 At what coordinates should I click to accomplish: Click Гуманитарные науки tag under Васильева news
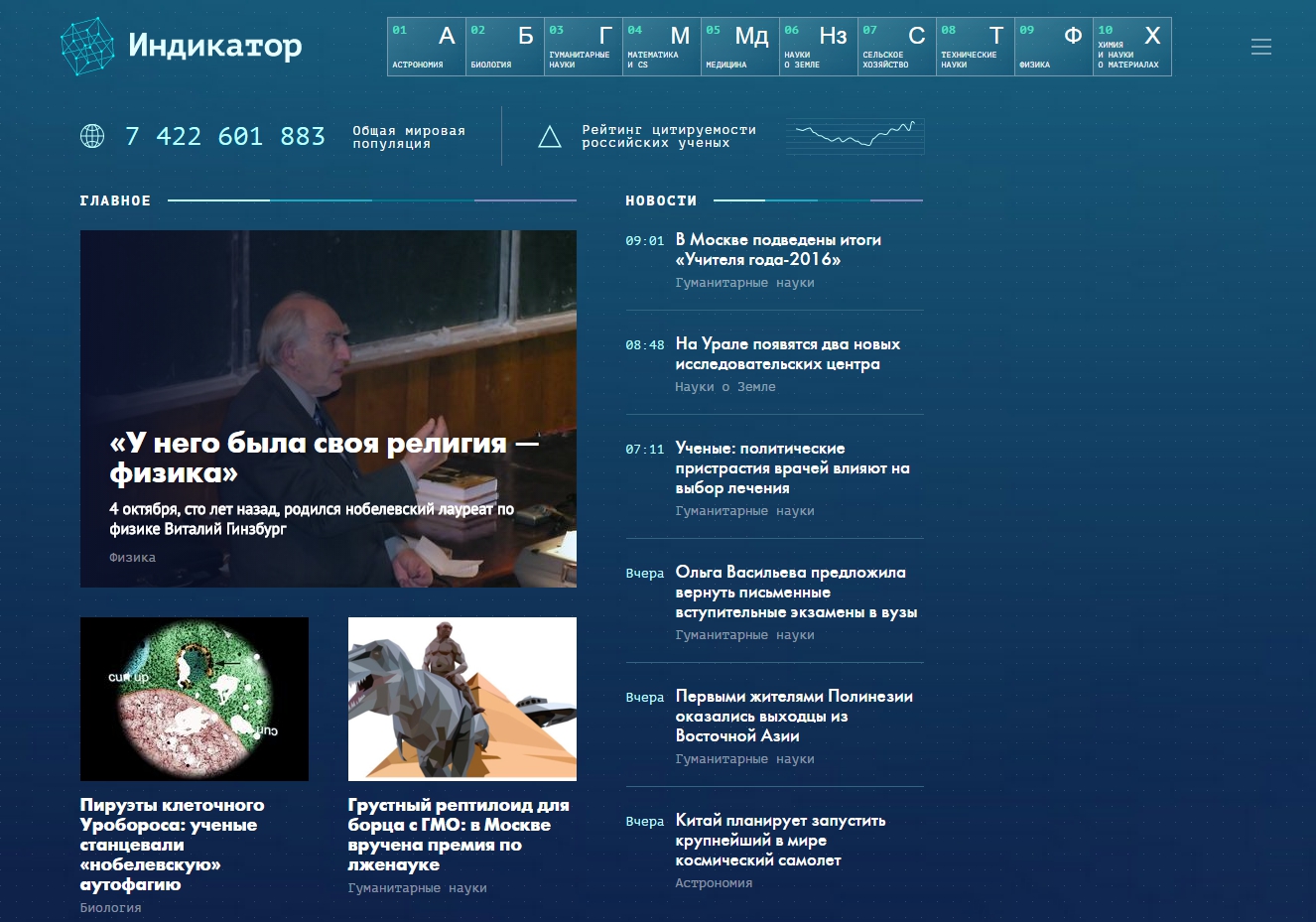[x=744, y=635]
